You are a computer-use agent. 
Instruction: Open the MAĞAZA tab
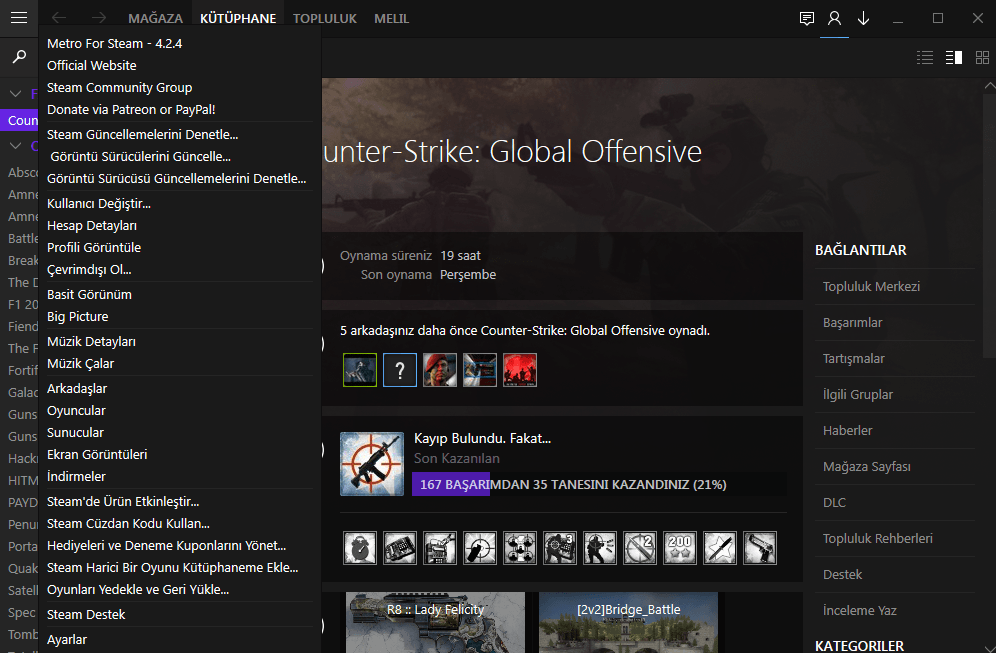tap(156, 19)
